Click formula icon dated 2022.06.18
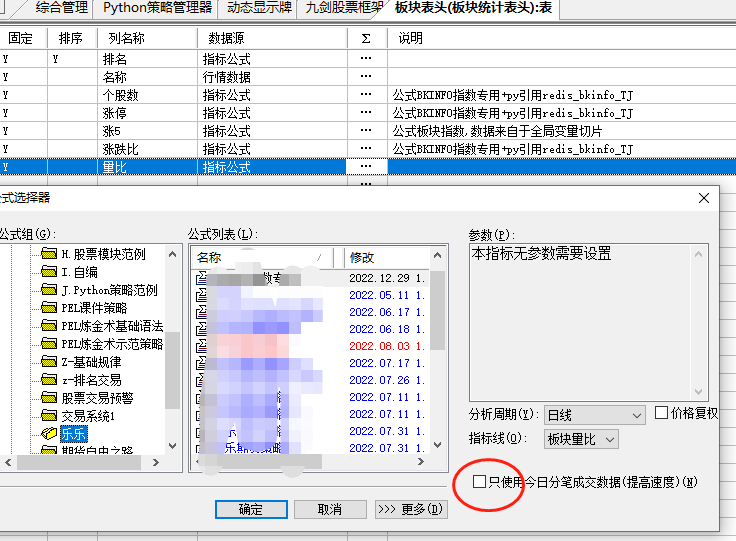The height and width of the screenshot is (541, 736). click(x=201, y=329)
